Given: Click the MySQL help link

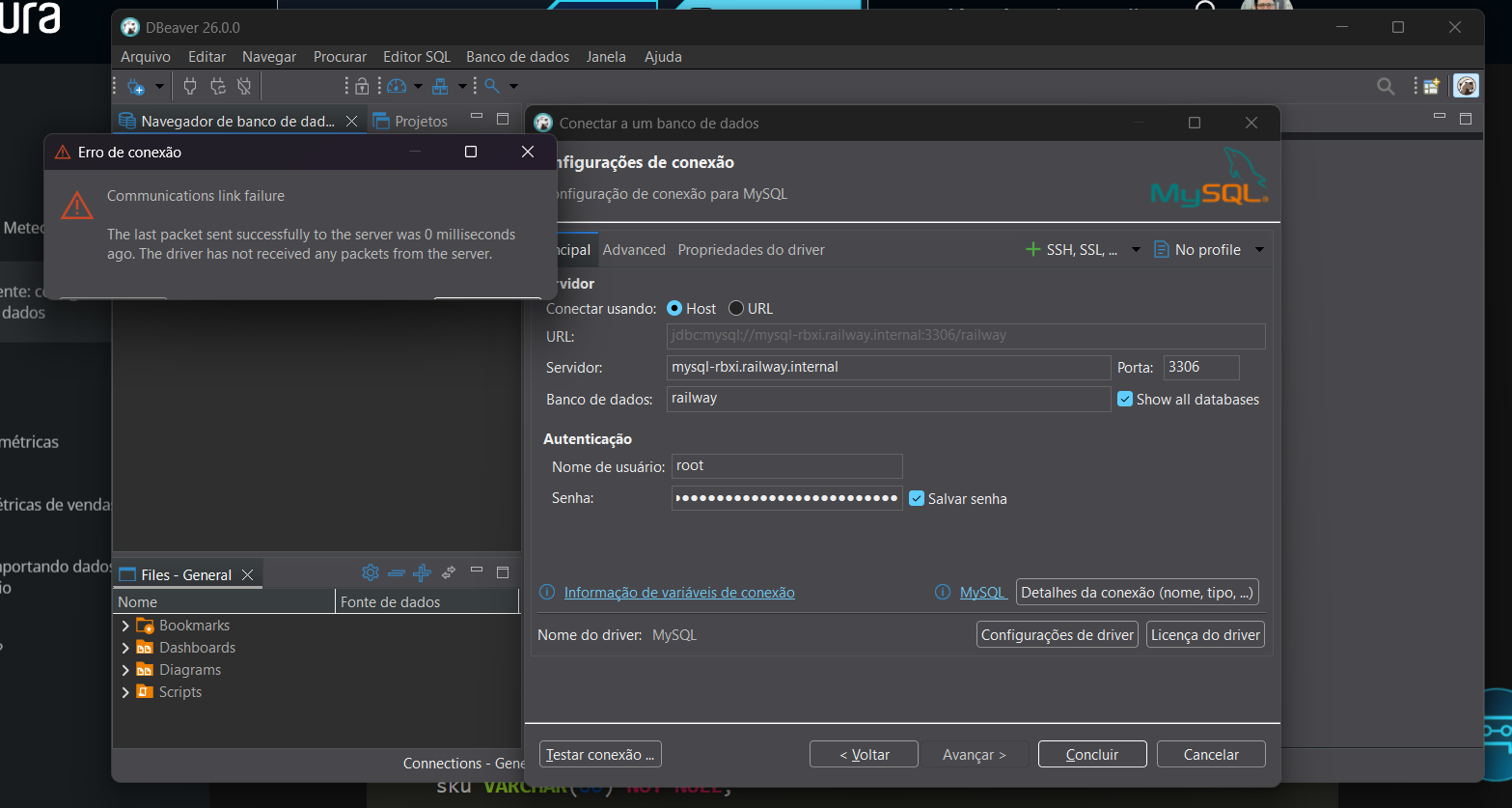Looking at the screenshot, I should tap(982, 593).
